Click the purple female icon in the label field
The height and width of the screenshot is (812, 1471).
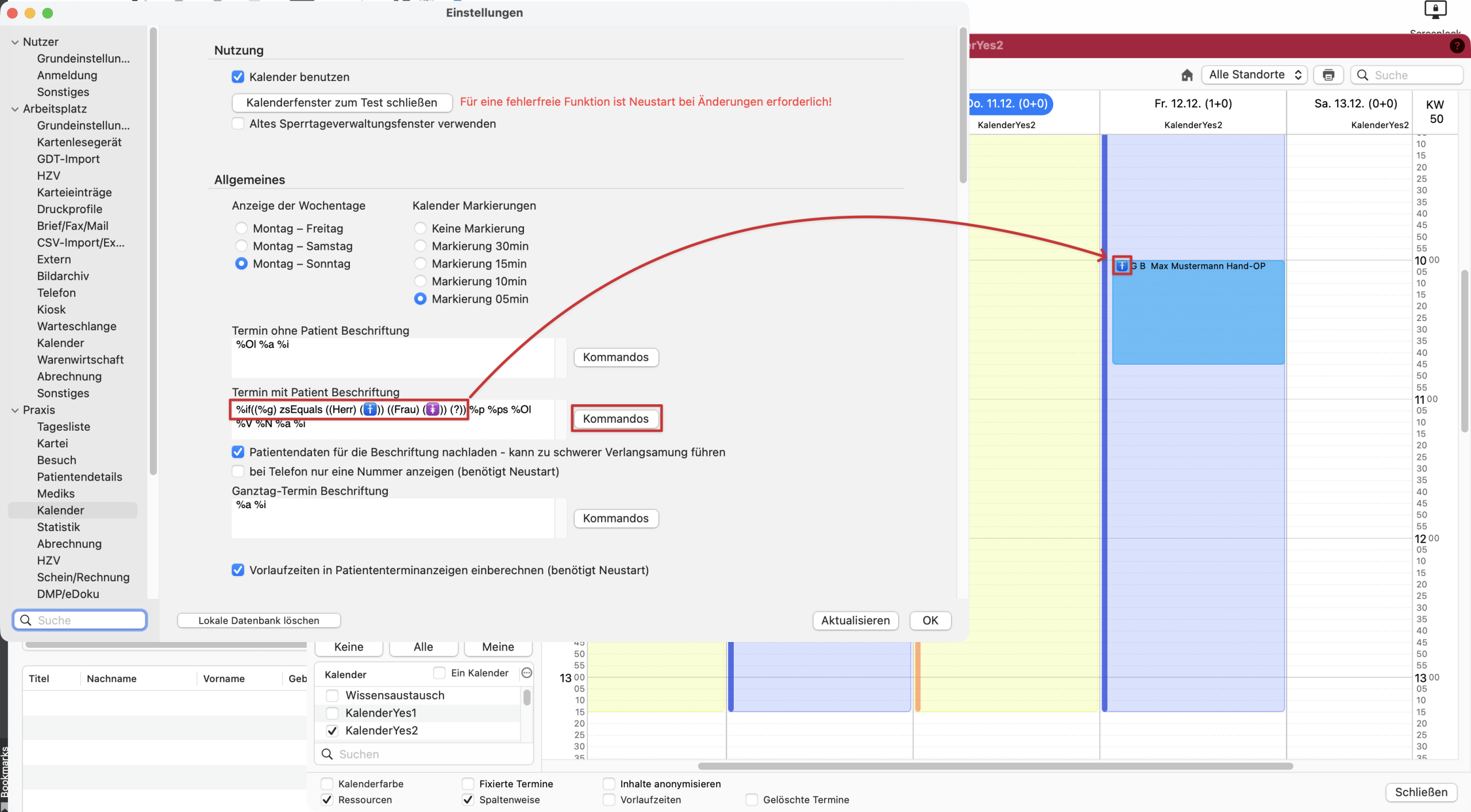coord(433,409)
